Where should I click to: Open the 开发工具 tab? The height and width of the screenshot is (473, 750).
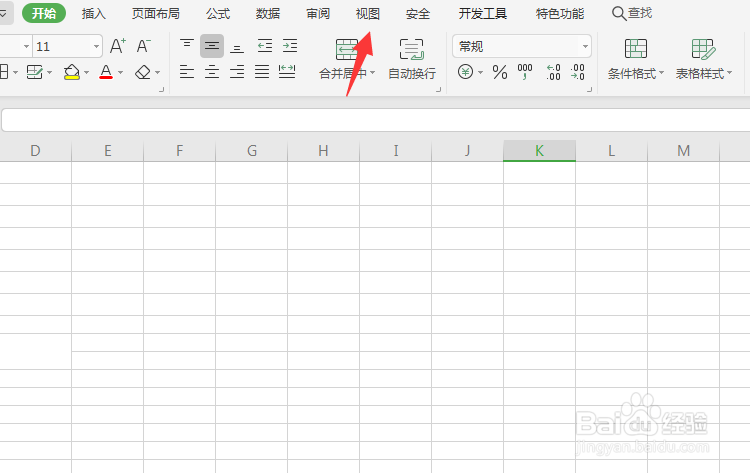coord(483,13)
